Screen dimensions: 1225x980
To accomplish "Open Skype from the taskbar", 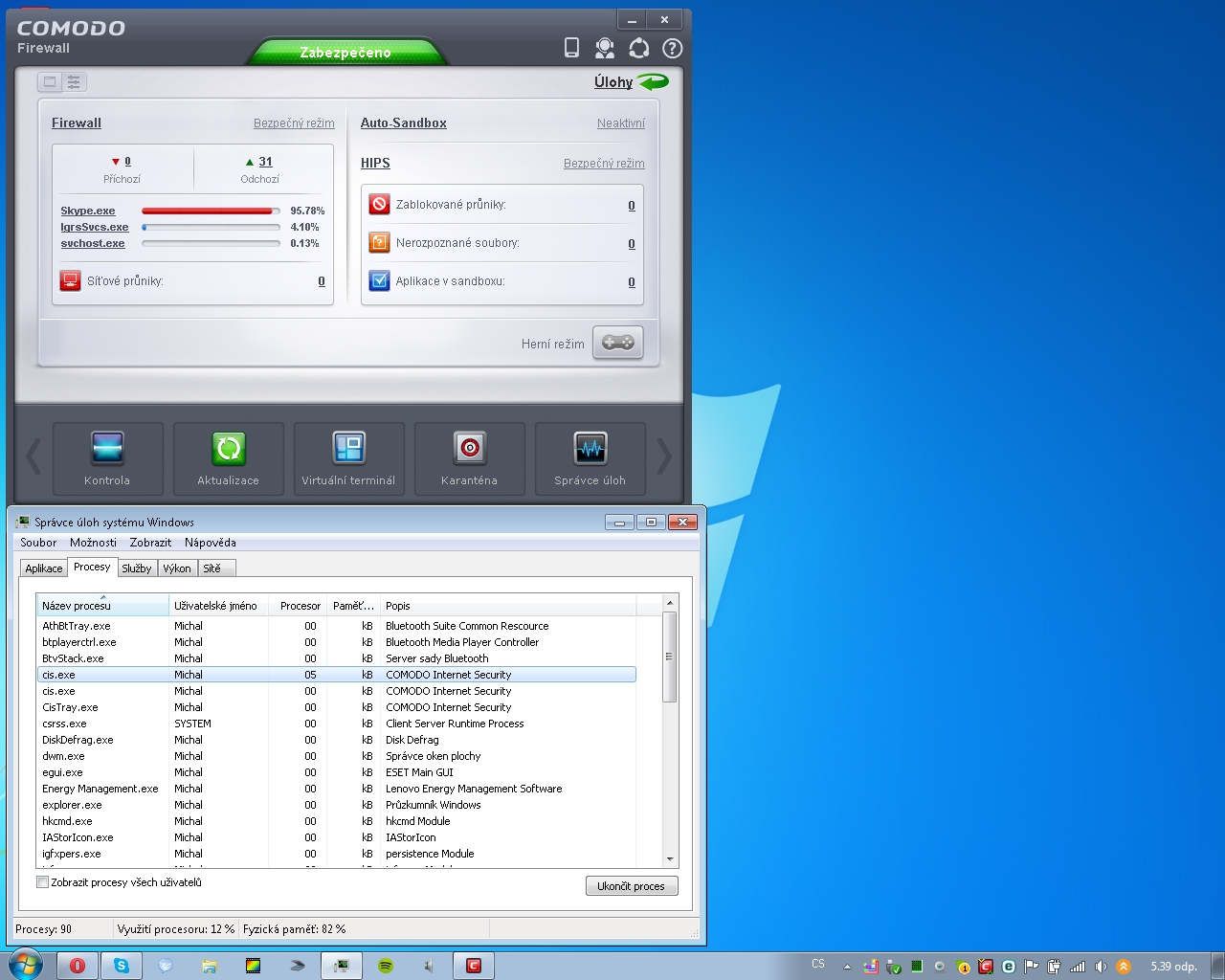I will click(122, 966).
